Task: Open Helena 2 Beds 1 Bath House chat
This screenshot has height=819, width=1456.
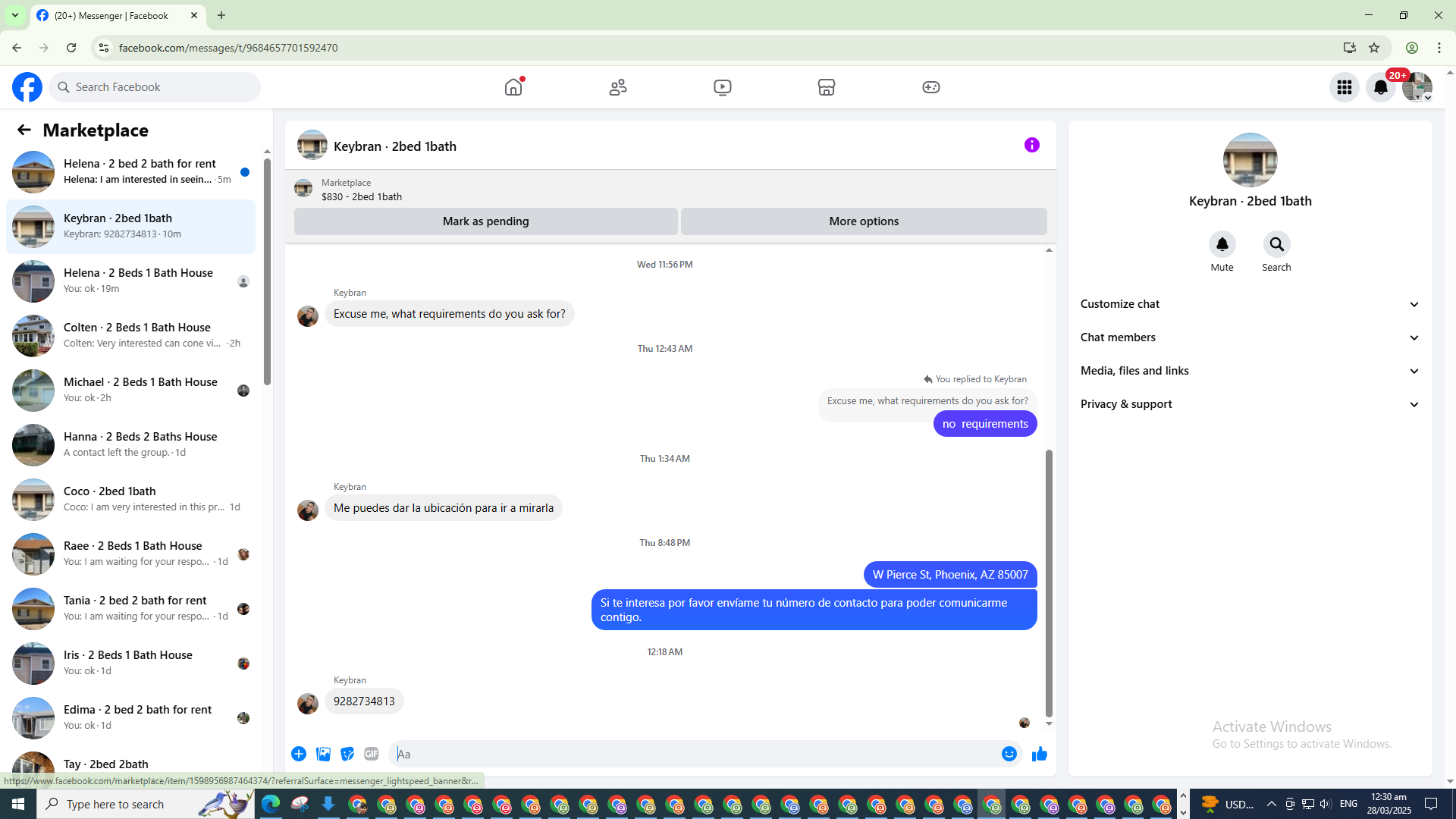Action: pos(130,281)
